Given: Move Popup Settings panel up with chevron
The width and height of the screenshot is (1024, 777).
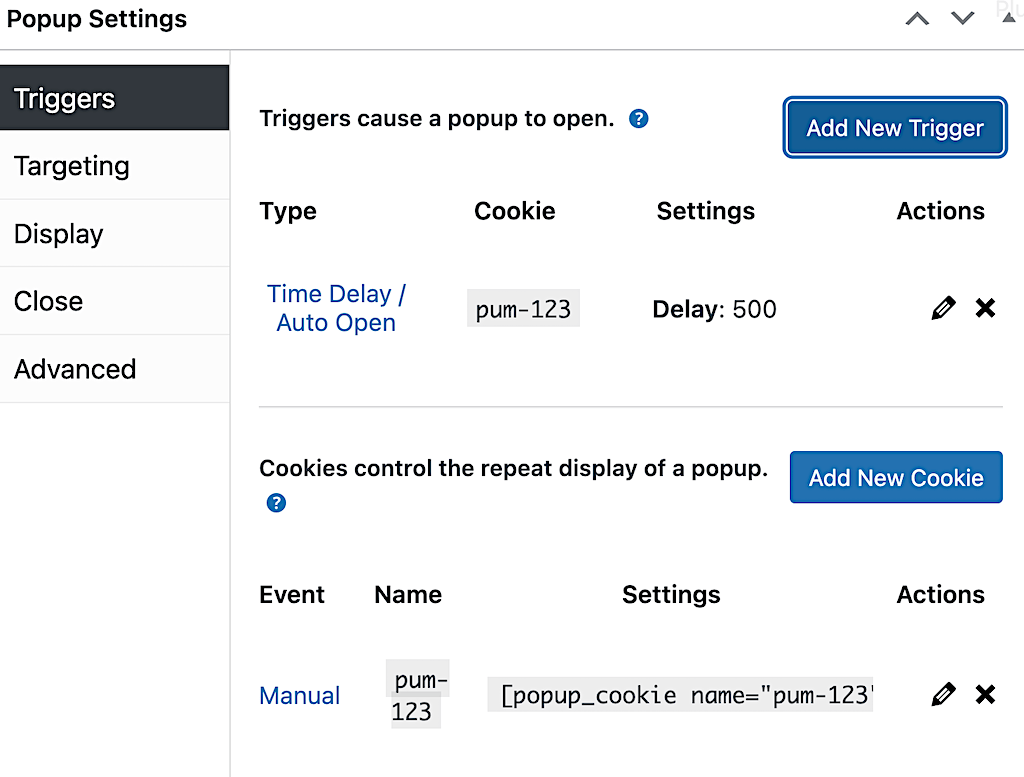Looking at the screenshot, I should [917, 19].
